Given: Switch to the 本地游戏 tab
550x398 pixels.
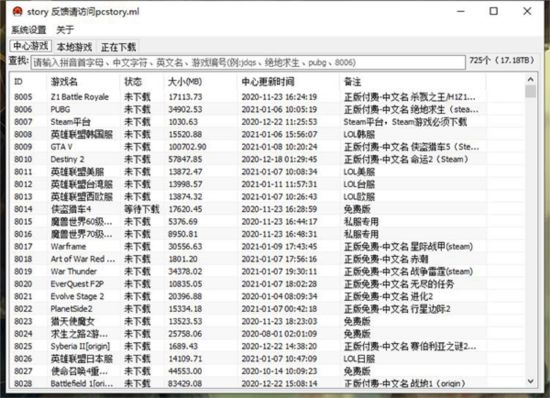Looking at the screenshot, I should point(74,47).
